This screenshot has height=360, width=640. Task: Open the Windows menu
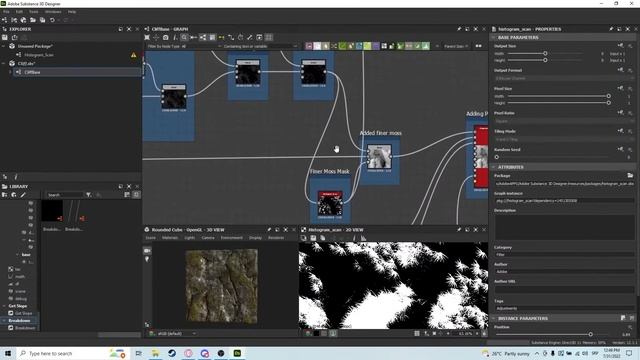coord(53,12)
